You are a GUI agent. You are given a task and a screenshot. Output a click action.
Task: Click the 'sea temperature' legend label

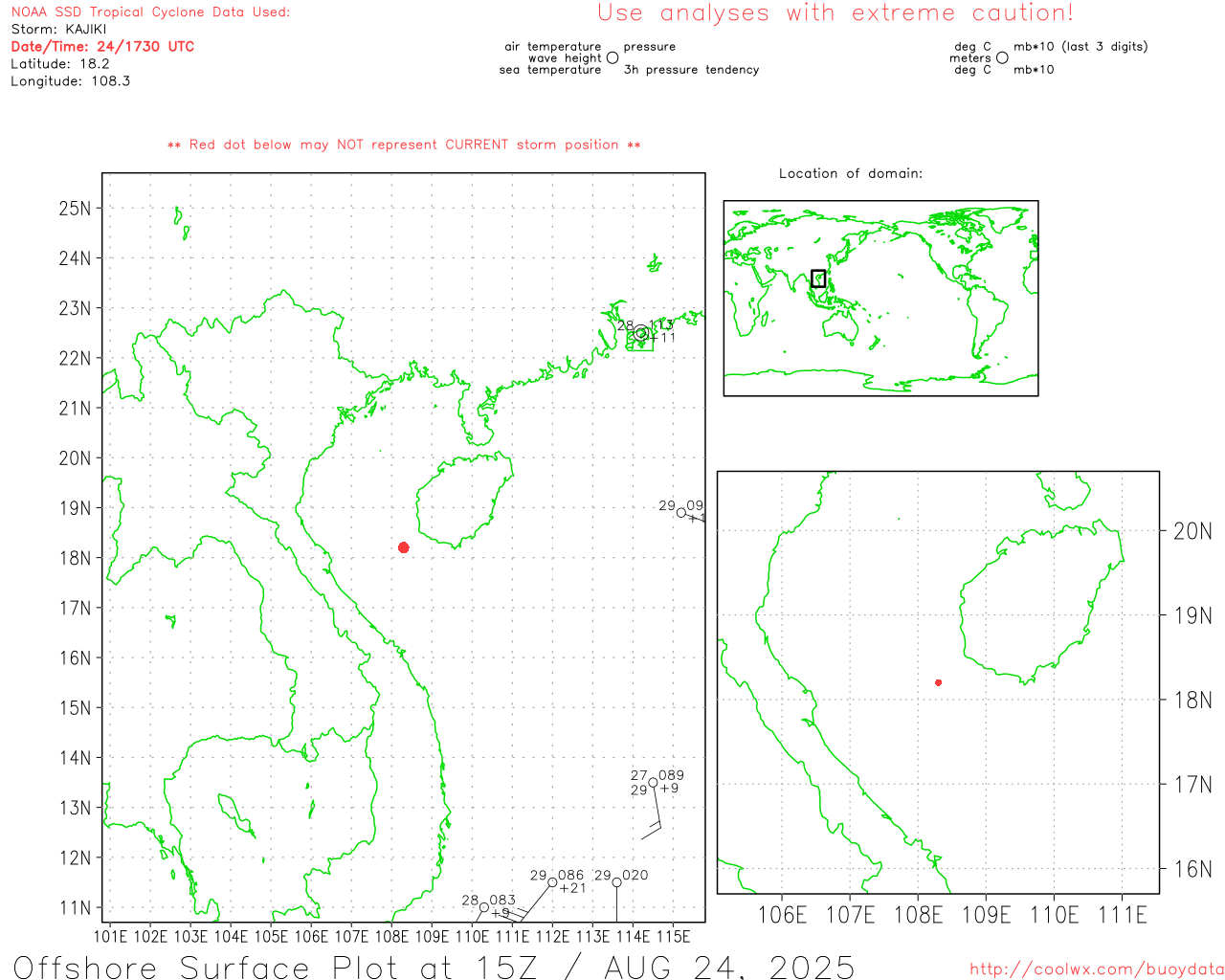(x=550, y=70)
